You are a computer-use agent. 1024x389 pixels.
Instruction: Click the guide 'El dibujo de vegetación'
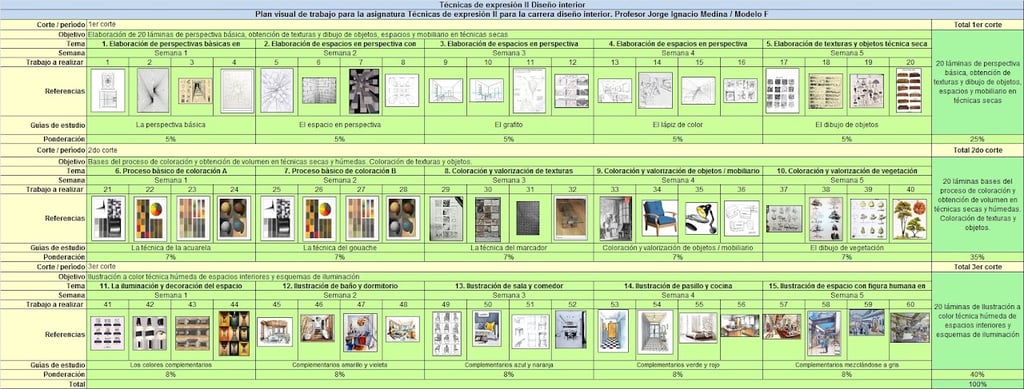tap(847, 248)
